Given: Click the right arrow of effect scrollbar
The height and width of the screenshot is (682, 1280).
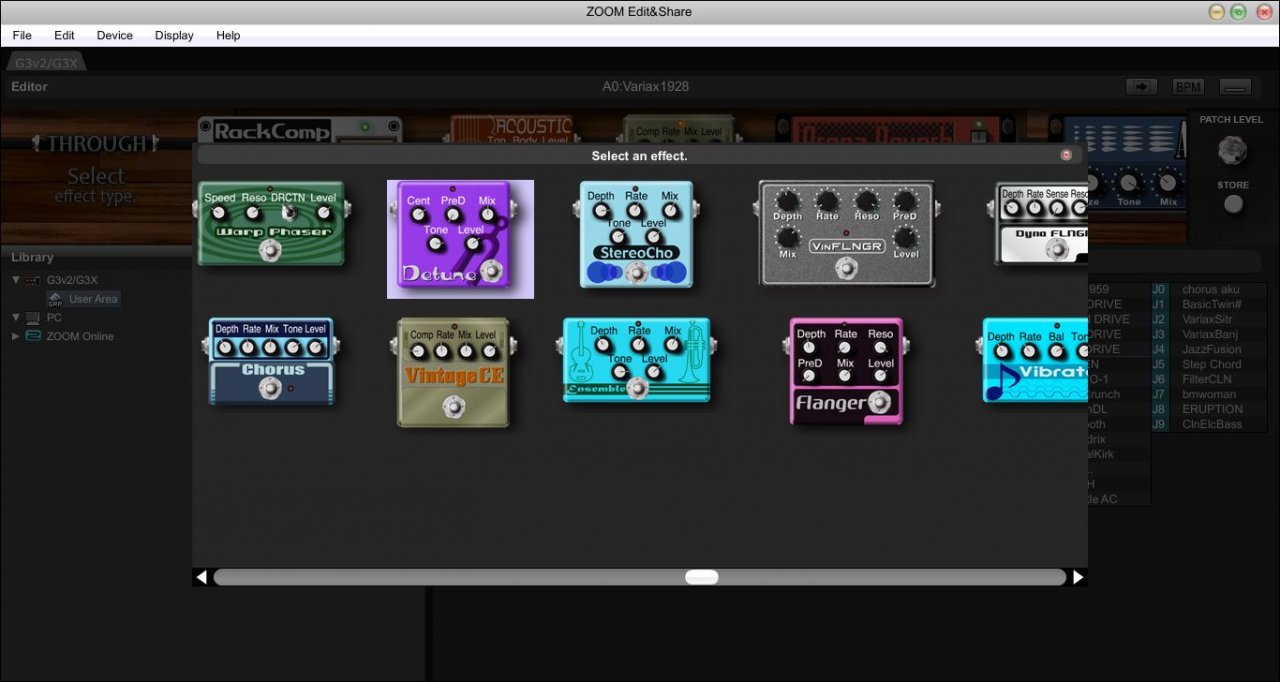Looking at the screenshot, I should tap(1078, 577).
